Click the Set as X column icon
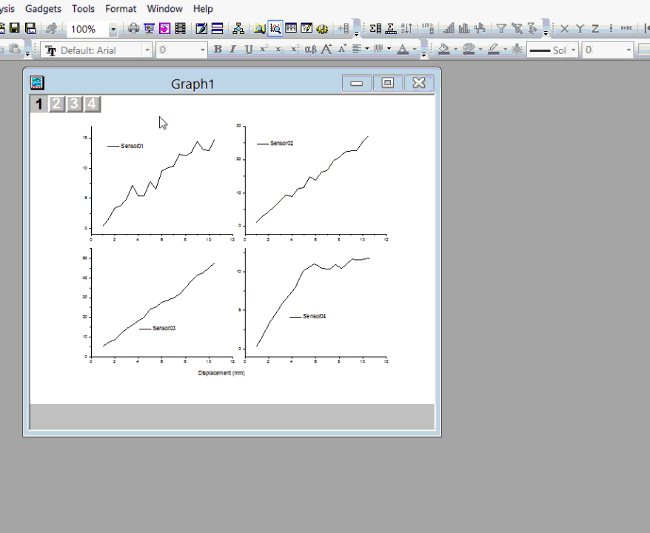Viewport: 650px width, 533px height. point(564,29)
